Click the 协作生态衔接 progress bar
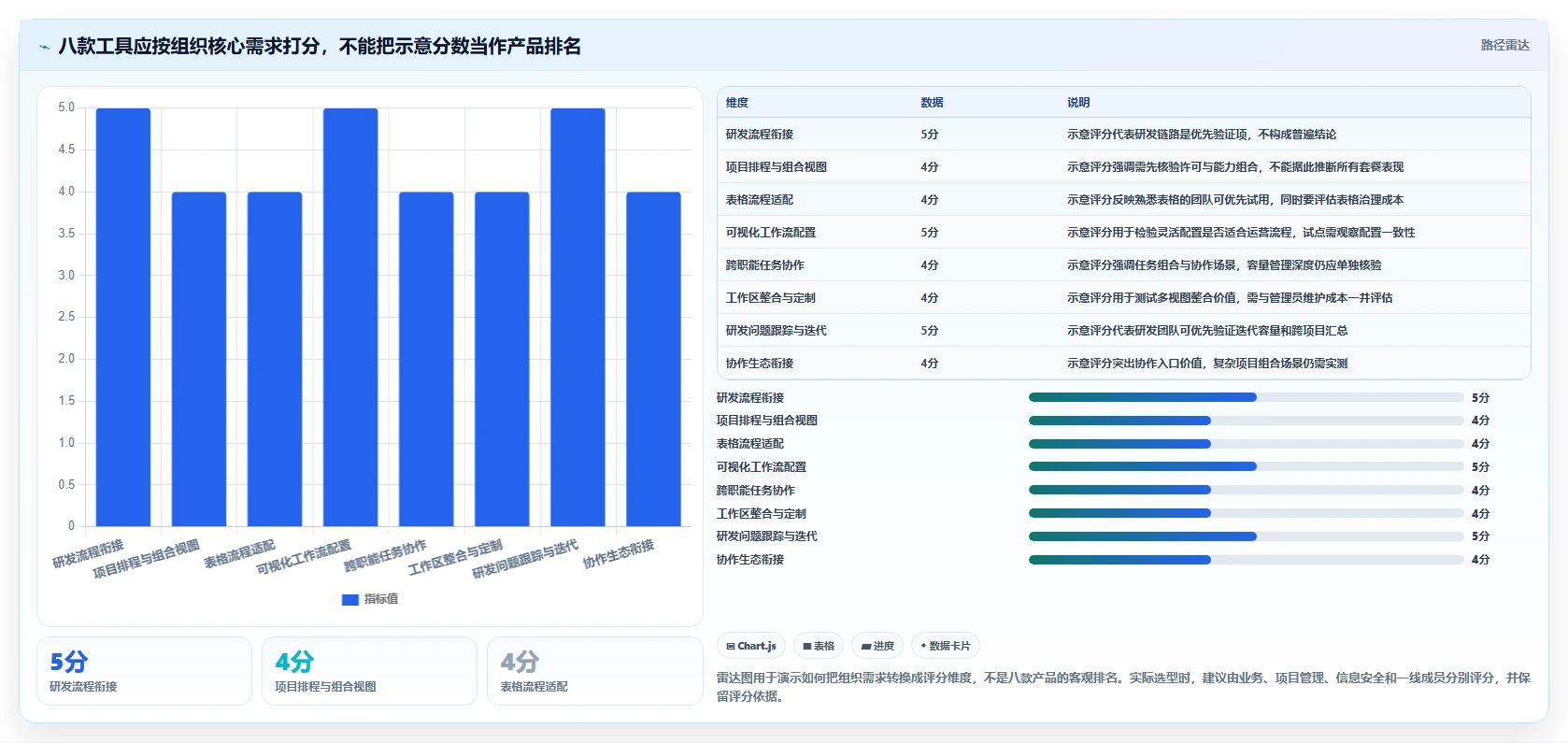The image size is (1568, 743). click(1246, 560)
